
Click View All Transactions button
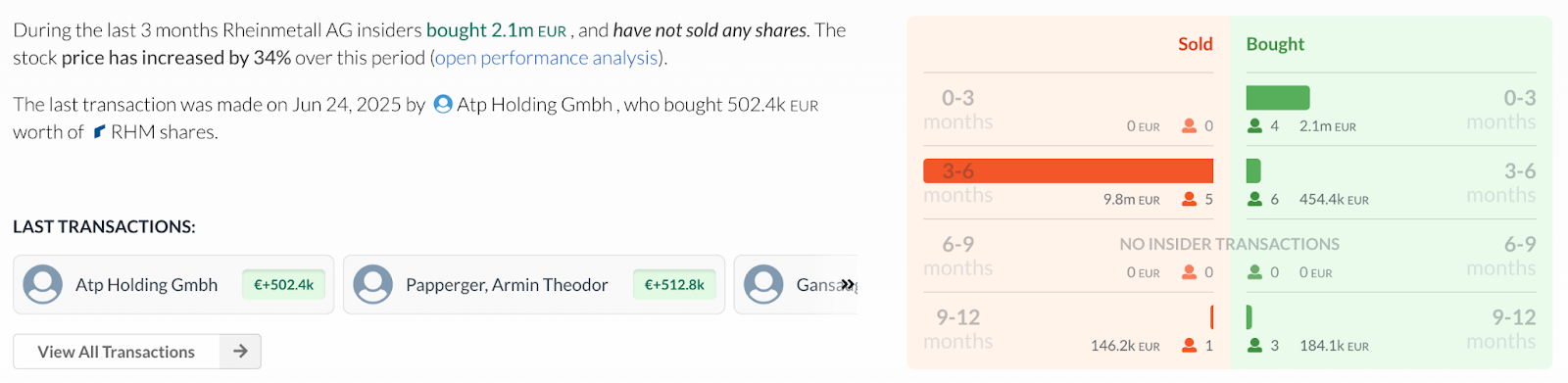tap(137, 351)
